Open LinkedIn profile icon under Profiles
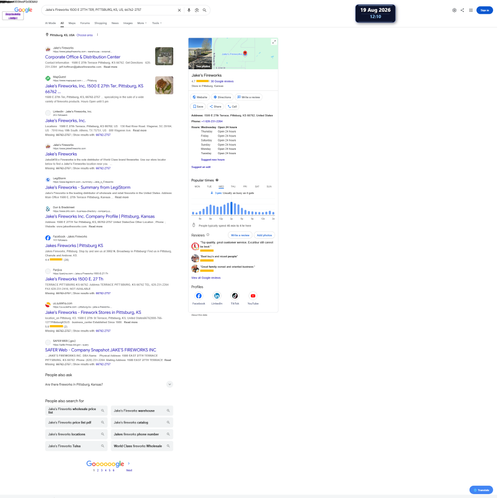The width and height of the screenshot is (500, 498). coord(217,296)
